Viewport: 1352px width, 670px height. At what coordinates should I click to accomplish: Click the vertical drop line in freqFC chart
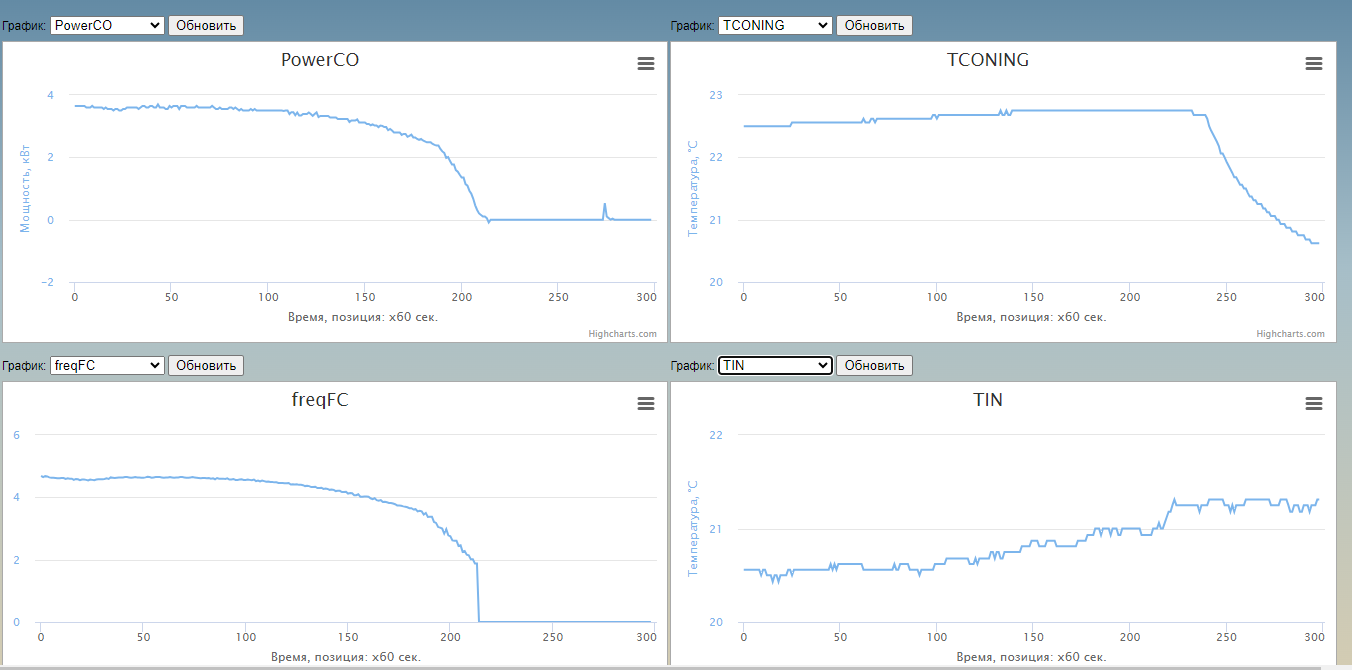pos(478,592)
